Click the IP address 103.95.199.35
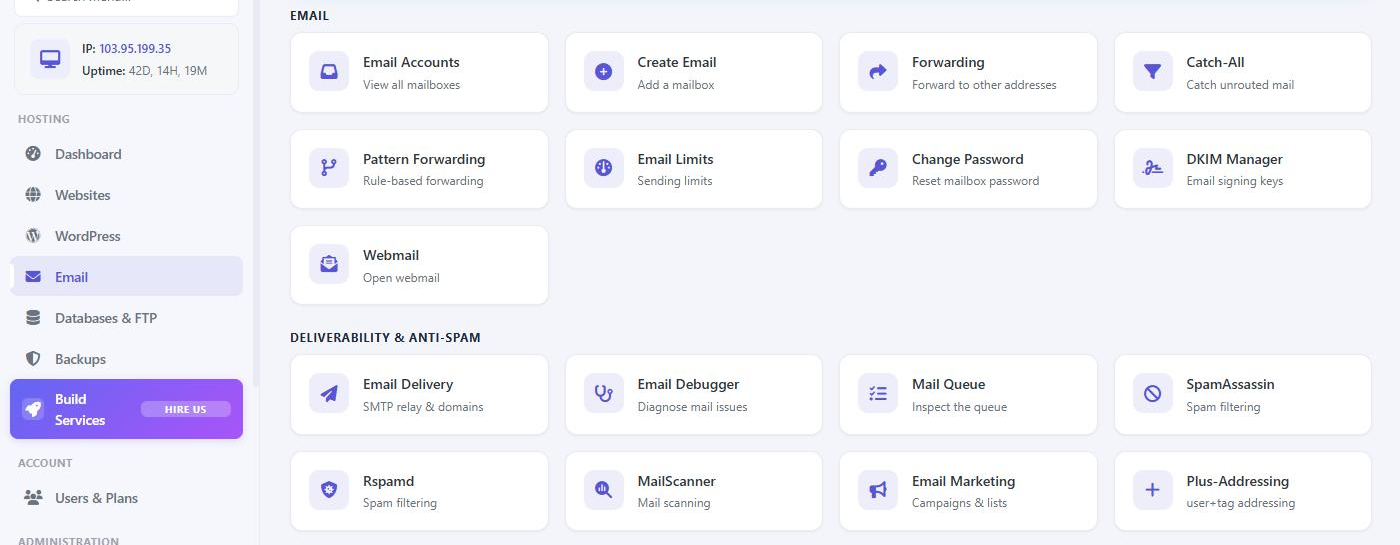 135,48
